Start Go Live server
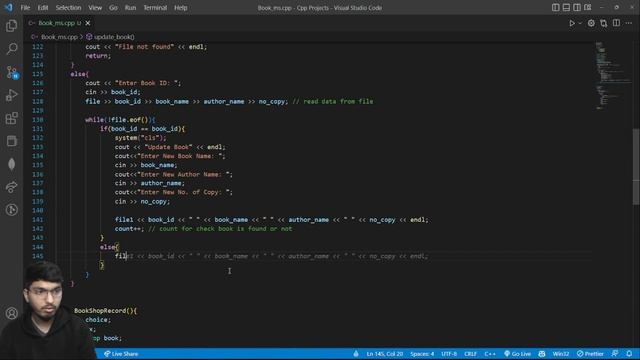The image size is (640, 360). click(517, 354)
